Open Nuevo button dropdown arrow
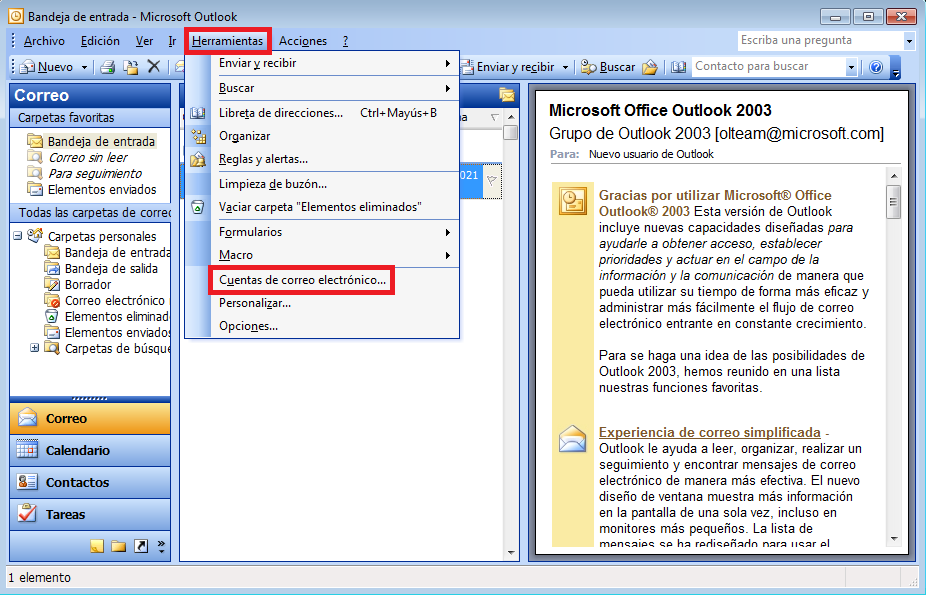926x595 pixels. click(x=84, y=67)
